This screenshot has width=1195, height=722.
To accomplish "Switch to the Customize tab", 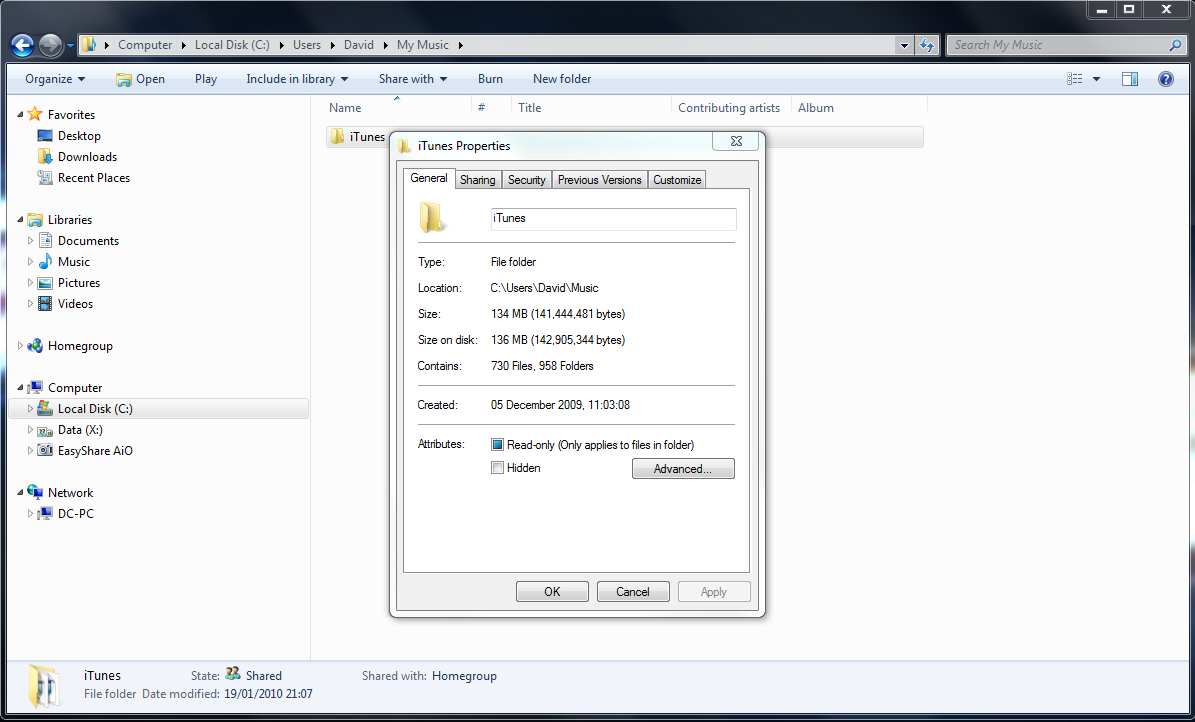I will click(x=677, y=180).
